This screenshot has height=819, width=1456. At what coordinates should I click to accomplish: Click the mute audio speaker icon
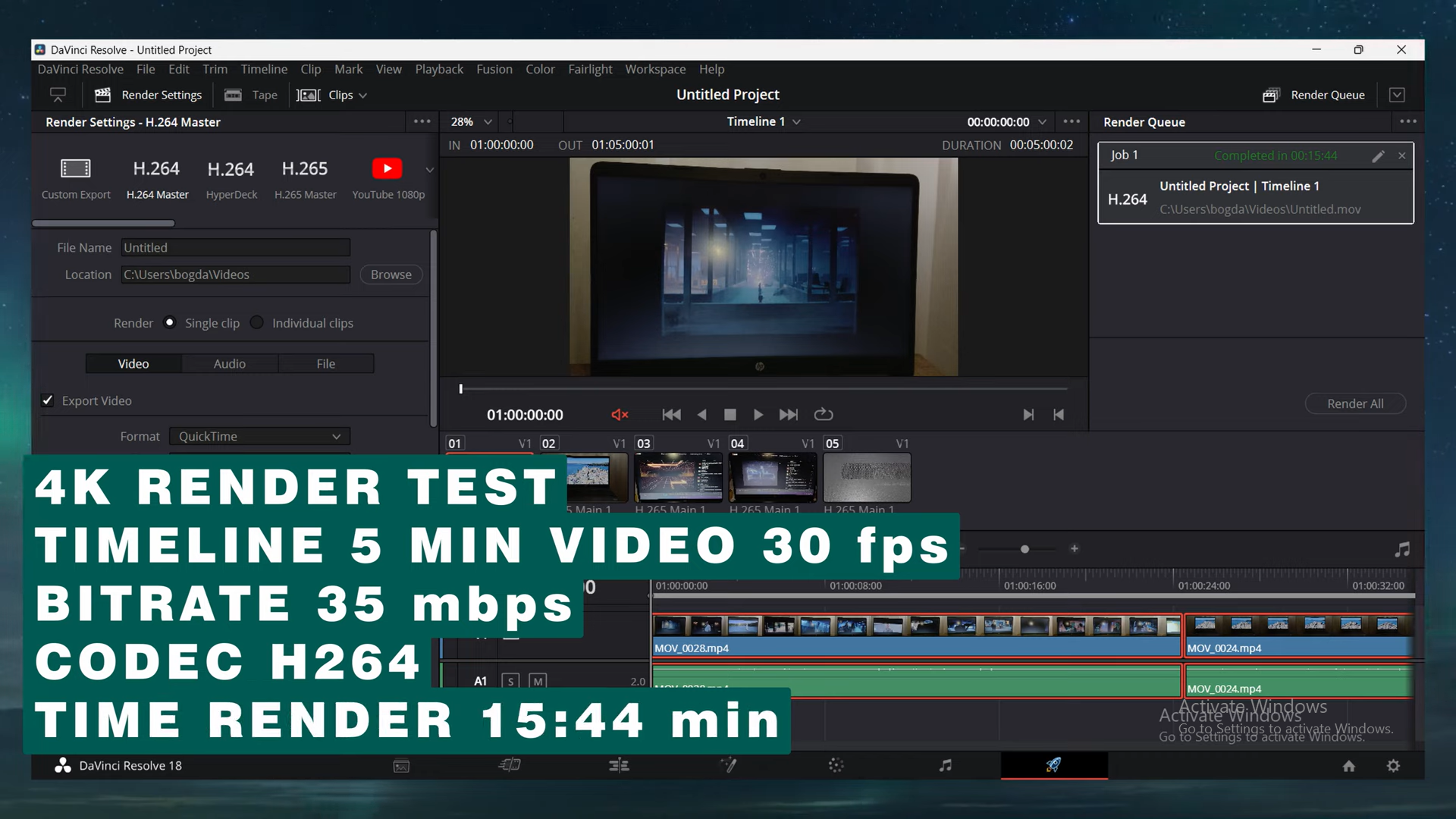point(620,415)
